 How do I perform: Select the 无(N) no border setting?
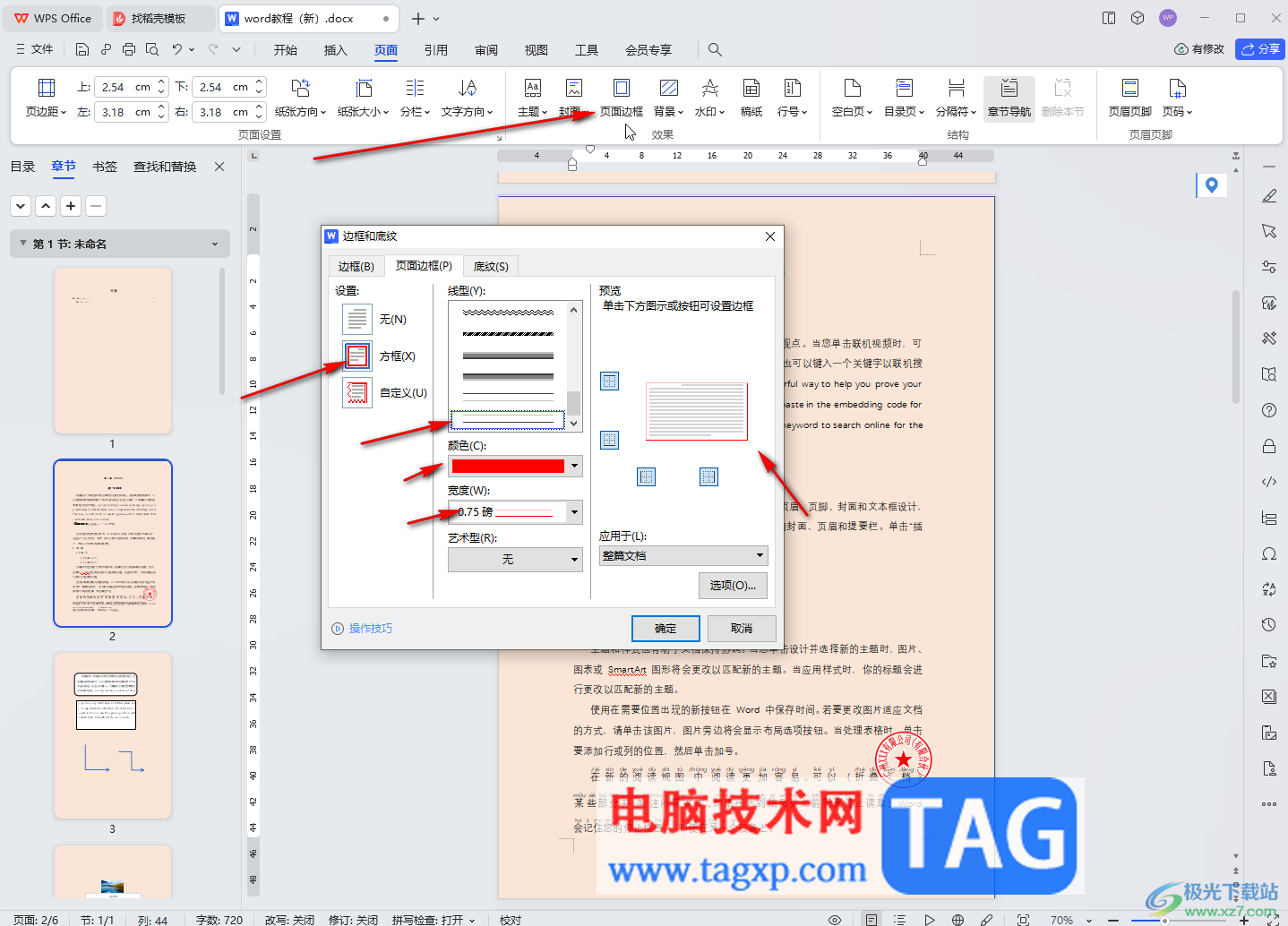click(374, 319)
